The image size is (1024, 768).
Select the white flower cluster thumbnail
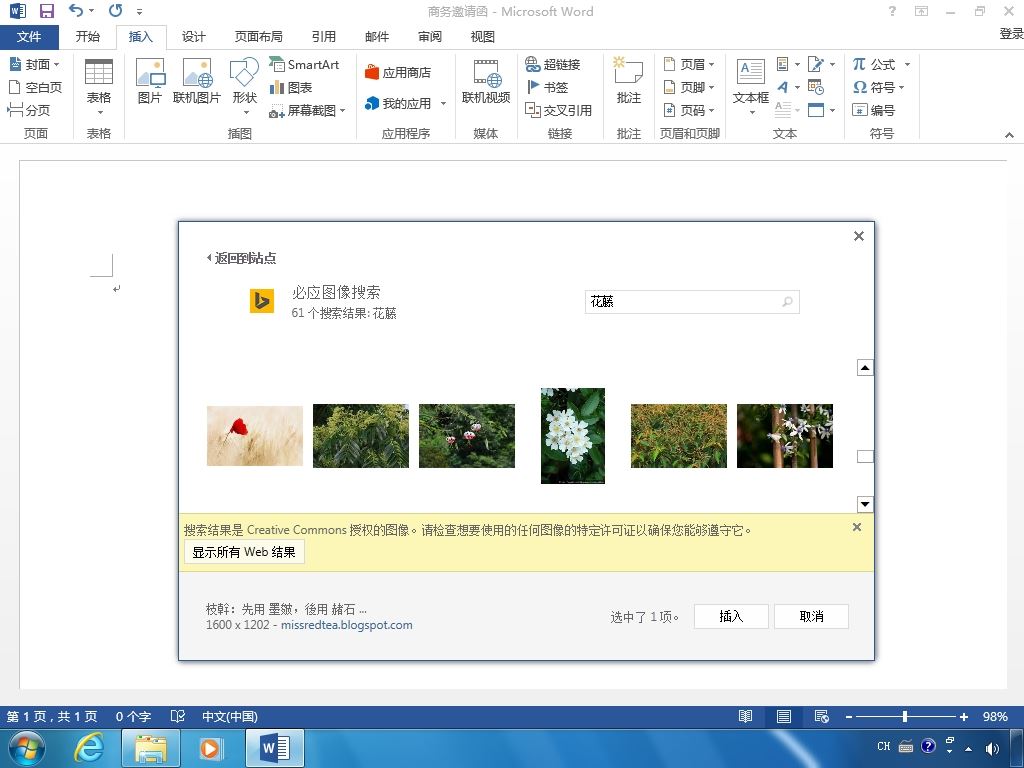pyautogui.click(x=573, y=436)
